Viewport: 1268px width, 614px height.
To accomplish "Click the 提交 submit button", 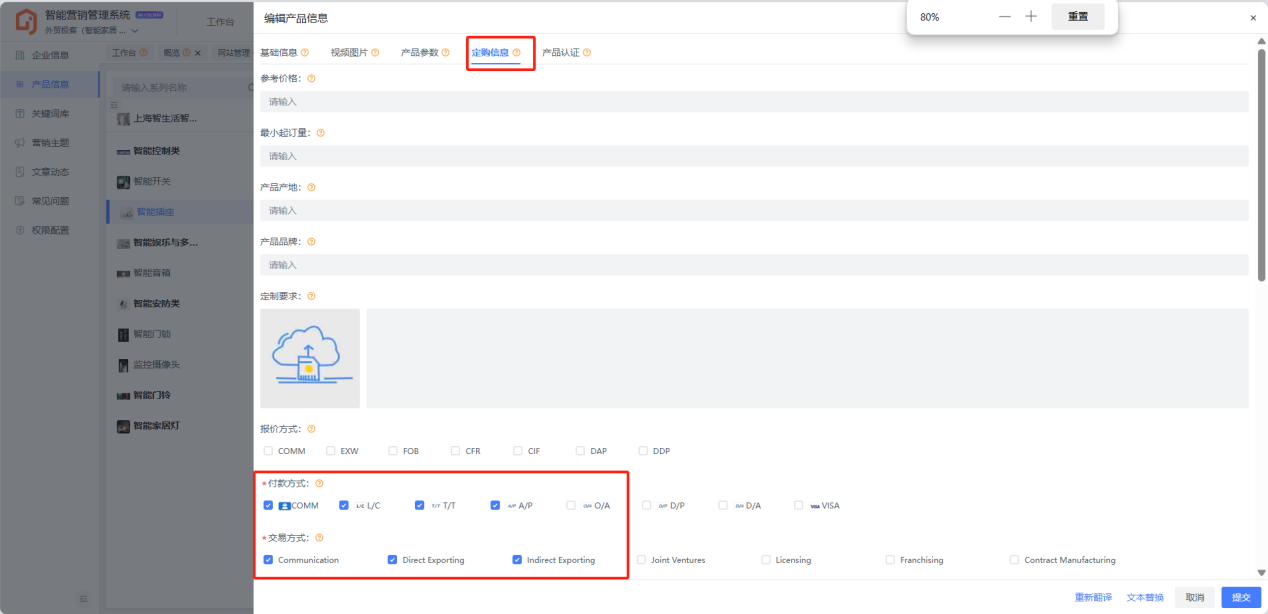I will pyautogui.click(x=1240, y=597).
